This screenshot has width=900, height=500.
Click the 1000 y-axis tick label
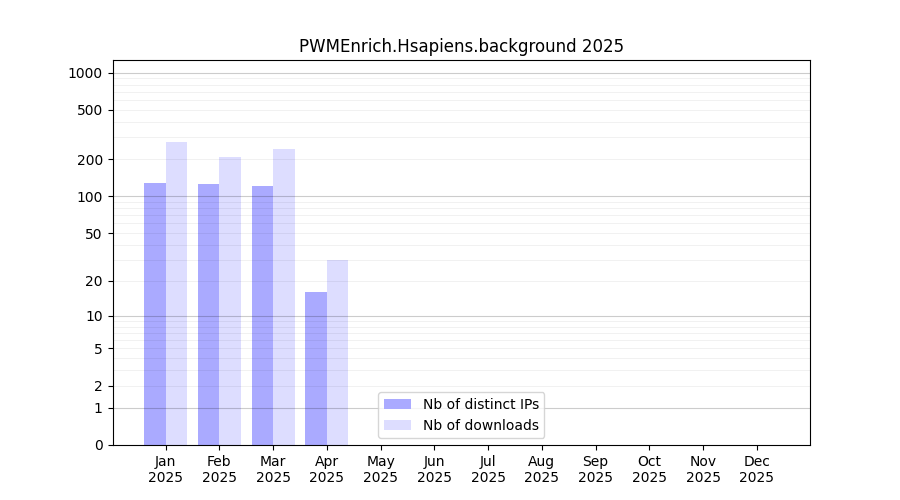click(x=85, y=73)
